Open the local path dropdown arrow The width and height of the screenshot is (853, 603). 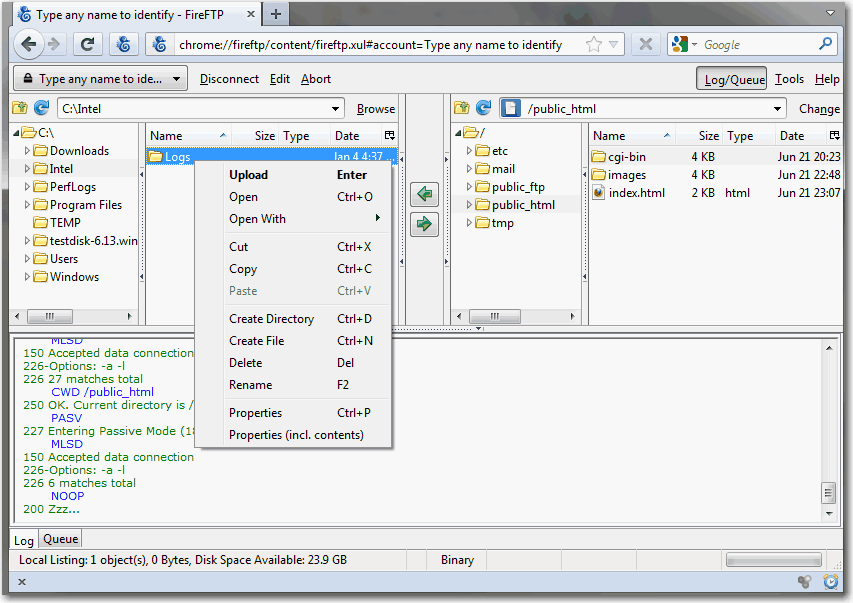[x=336, y=109]
